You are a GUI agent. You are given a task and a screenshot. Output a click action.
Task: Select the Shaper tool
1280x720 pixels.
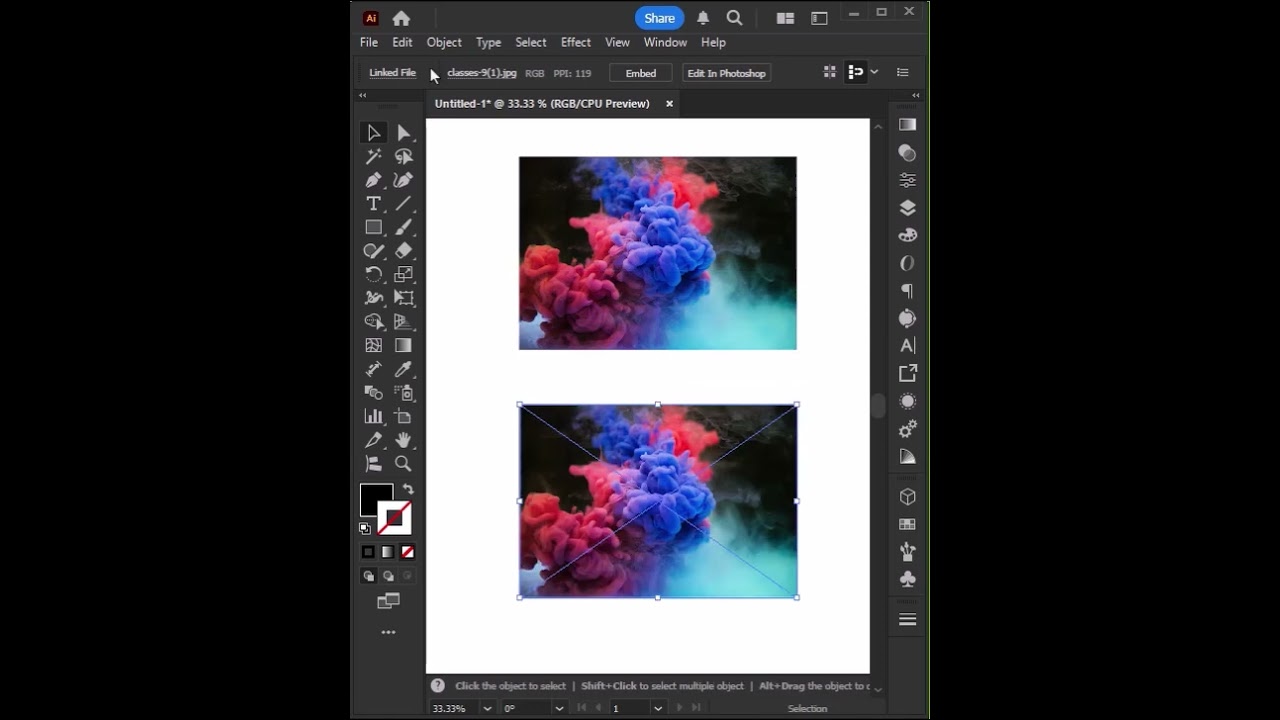coord(373,251)
